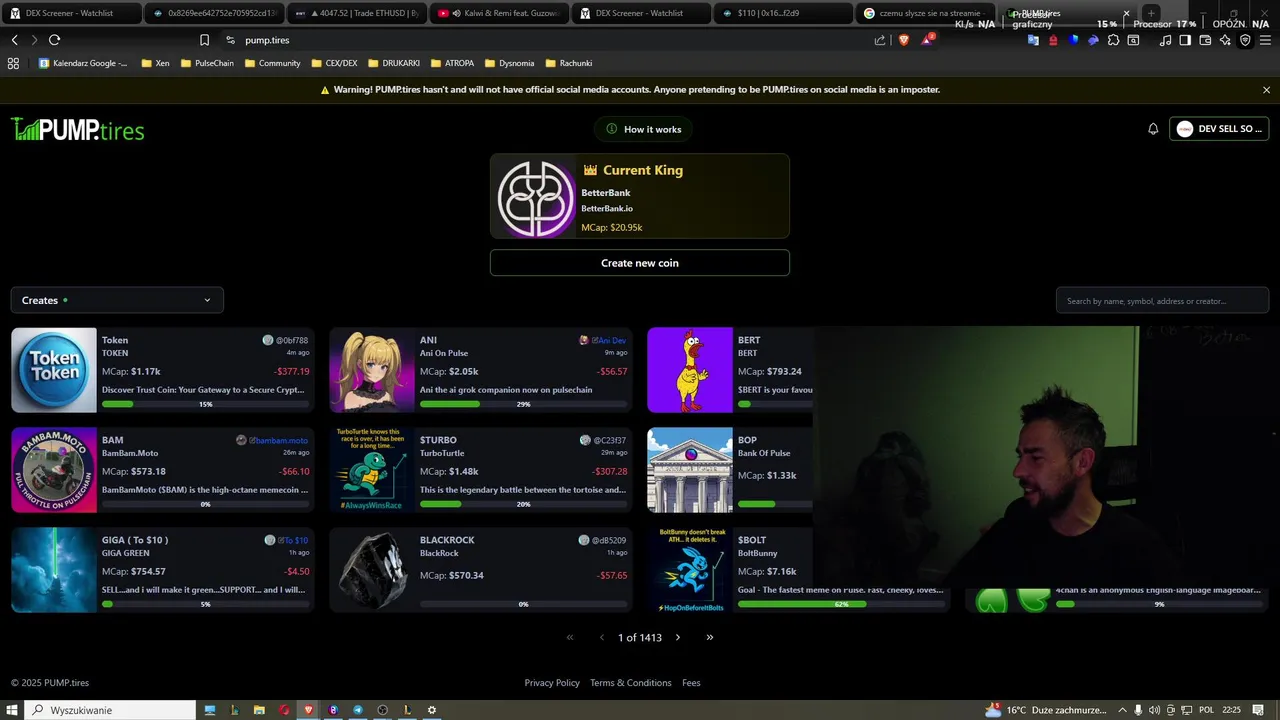1280x720 pixels.
Task: Open the BLACKROCK coin thumbnail
Action: pos(372,570)
